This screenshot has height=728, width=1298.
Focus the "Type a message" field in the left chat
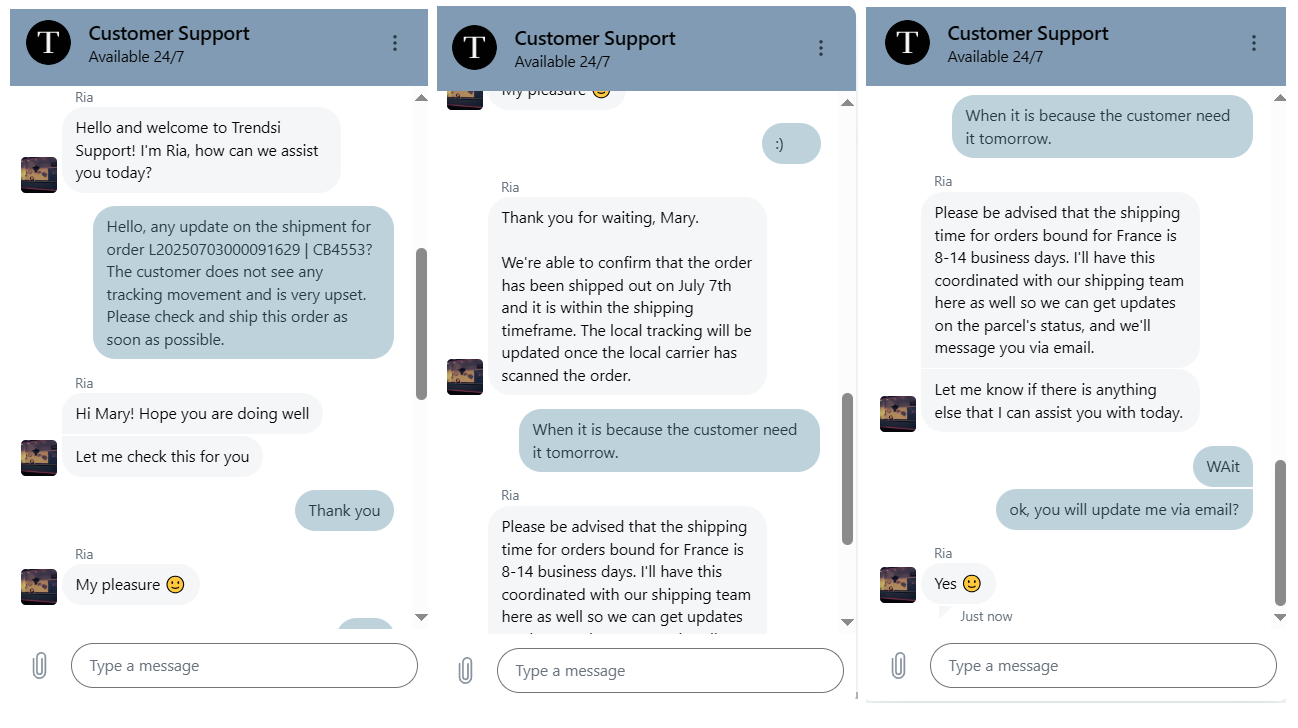(244, 666)
